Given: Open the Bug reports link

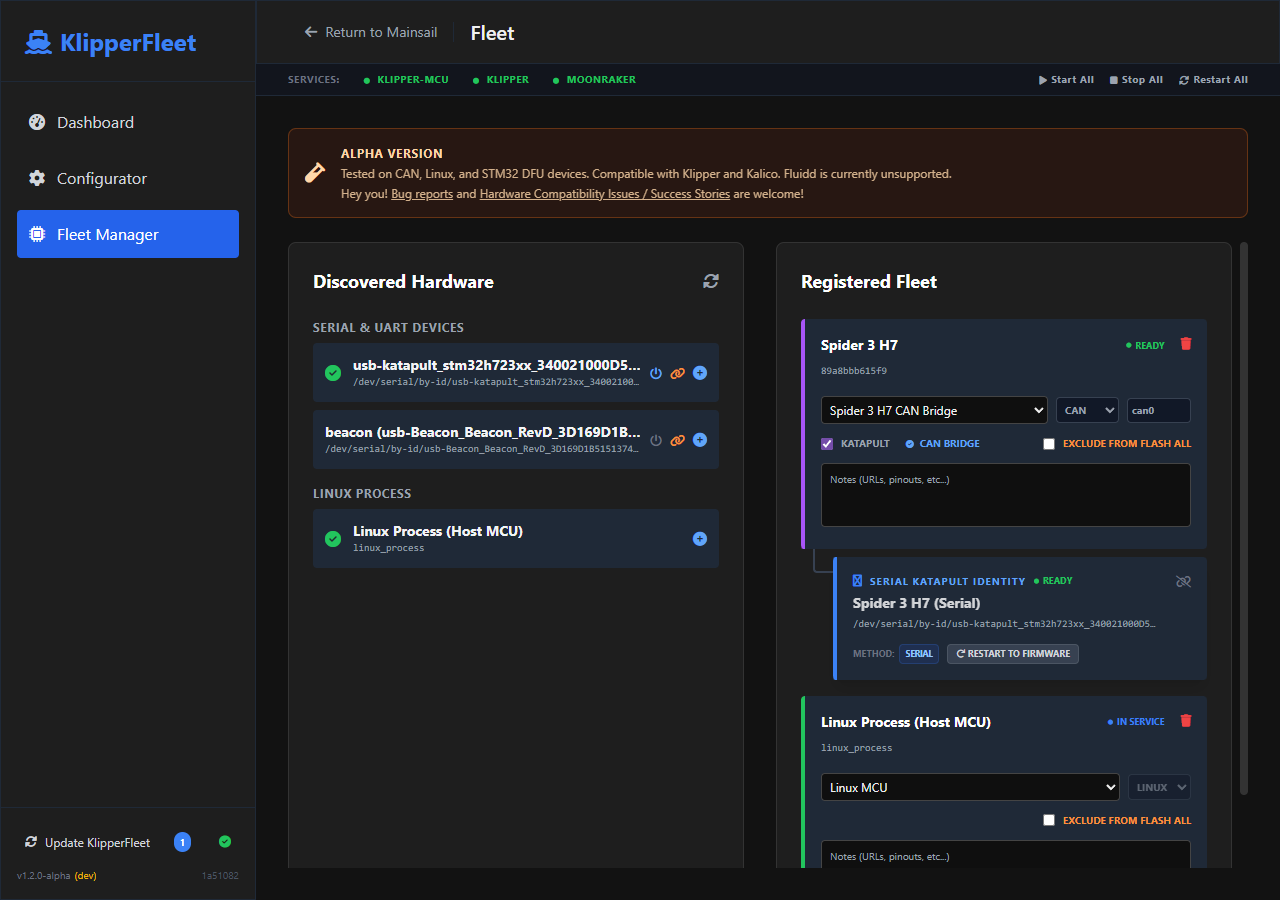Looking at the screenshot, I should coord(422,194).
